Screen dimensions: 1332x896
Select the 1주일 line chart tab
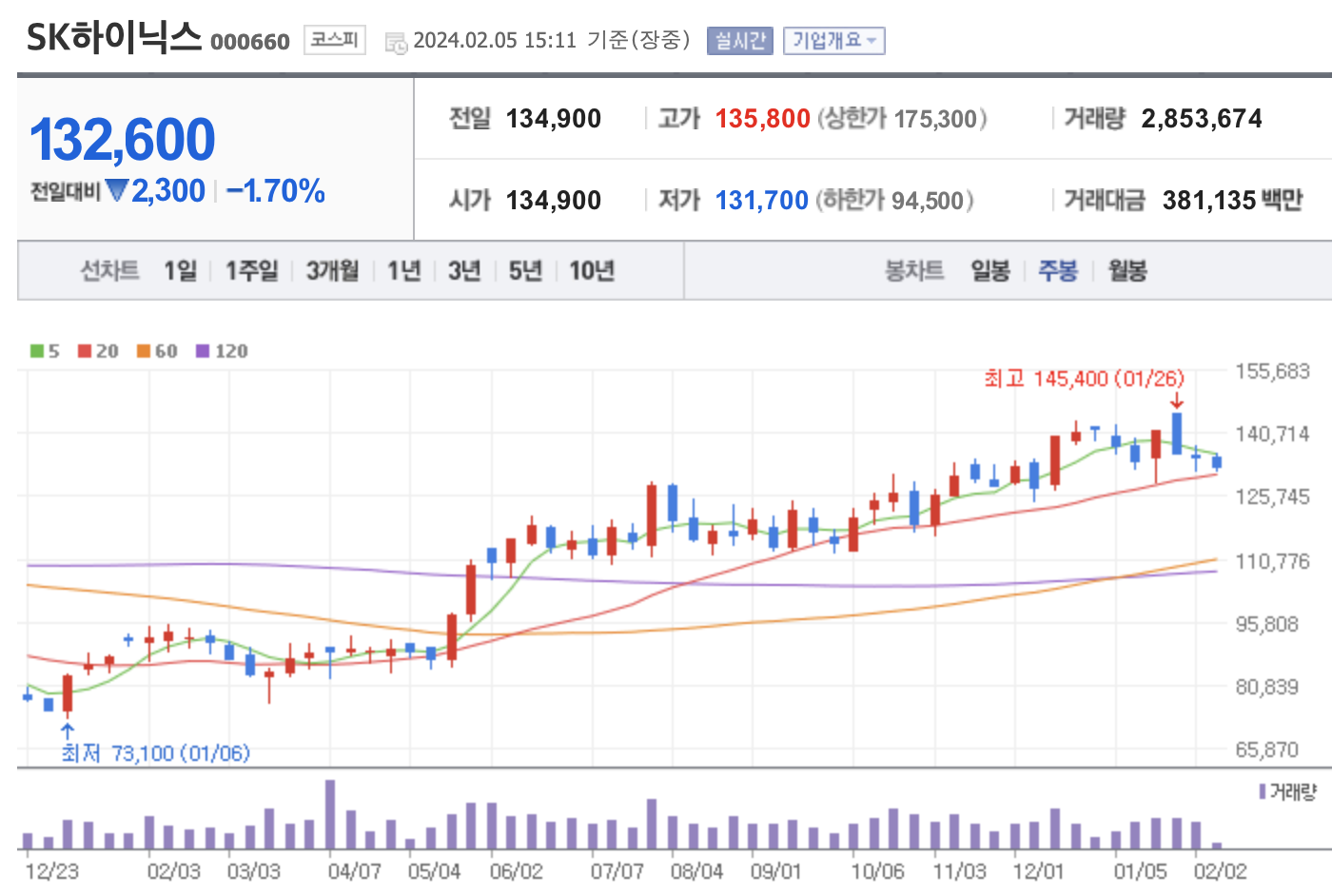pos(251,271)
